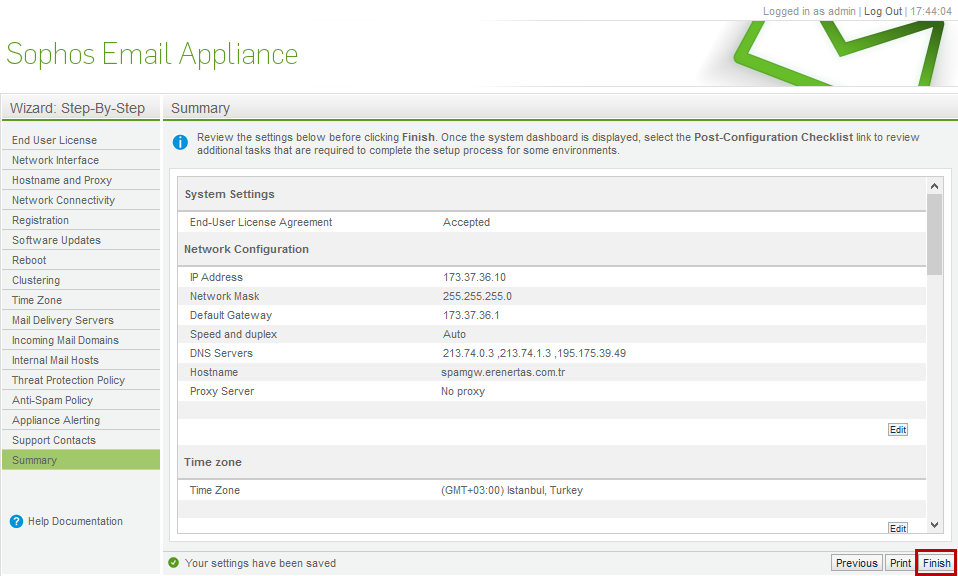Viewport: 958px width, 576px height.
Task: Click the 'Logged in as admin' text
Action: click(x=810, y=11)
